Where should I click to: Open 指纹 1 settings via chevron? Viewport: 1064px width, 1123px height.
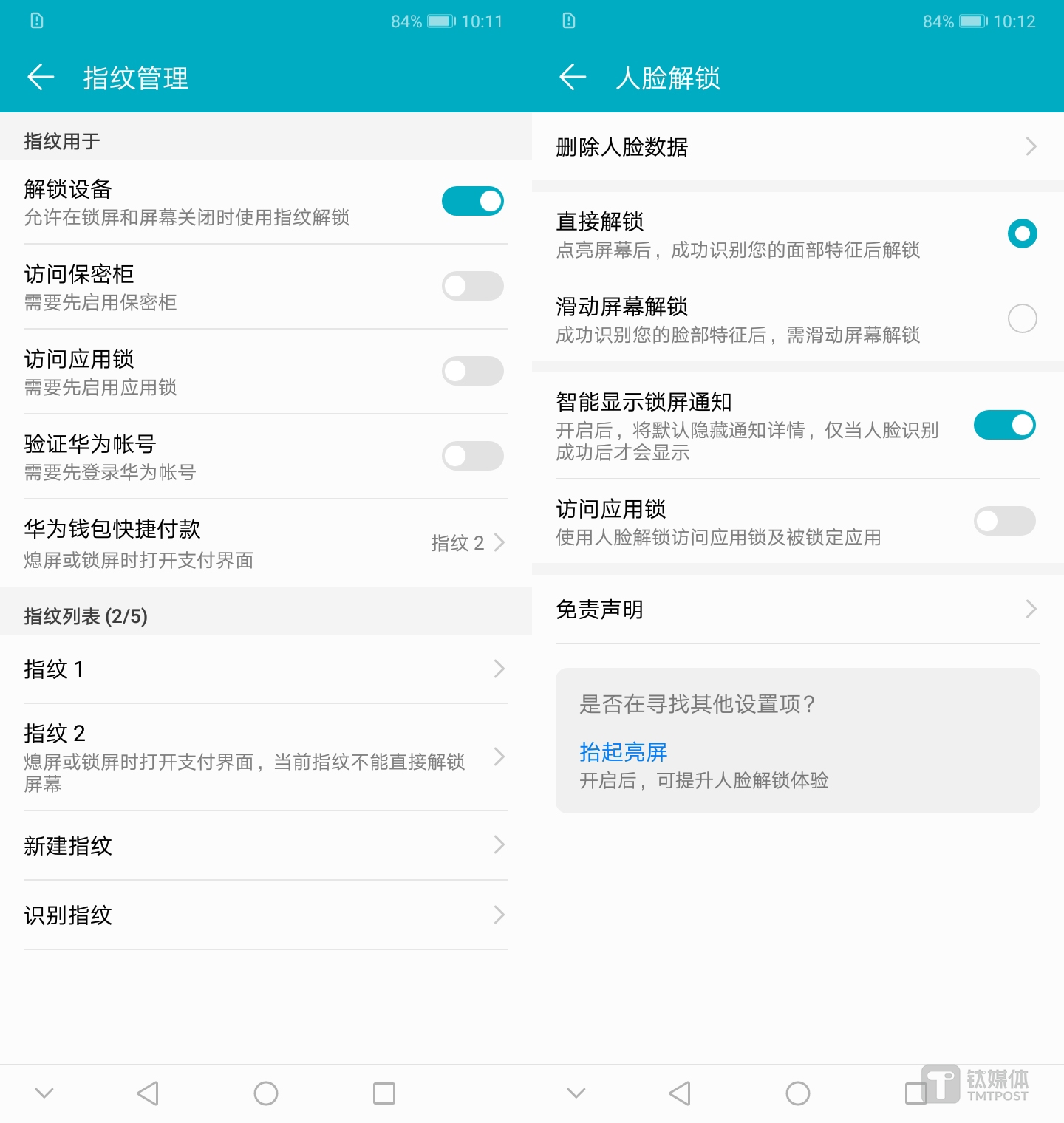499,669
